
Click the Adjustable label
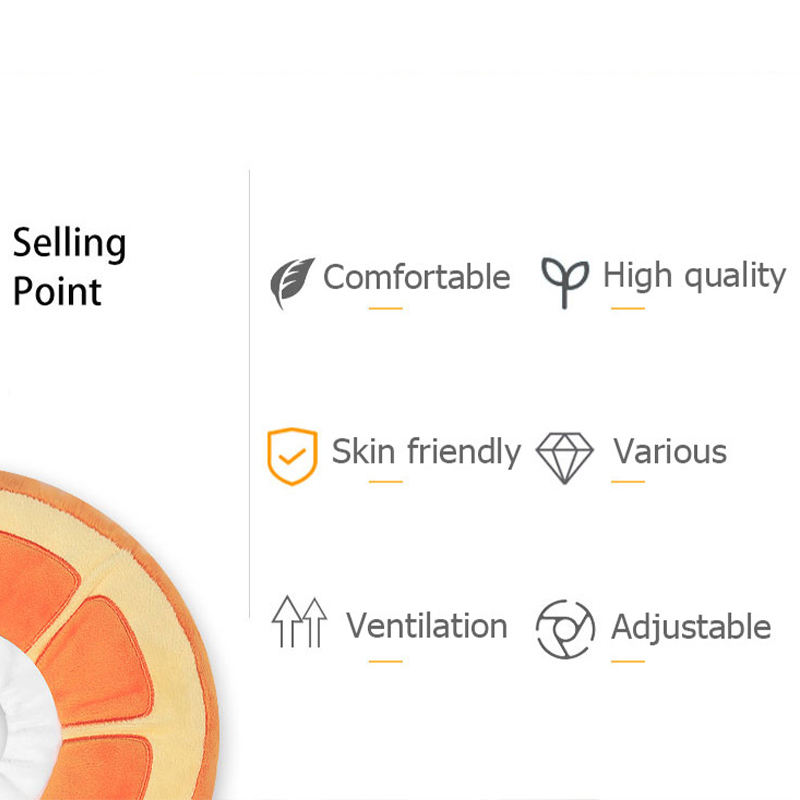click(x=691, y=627)
